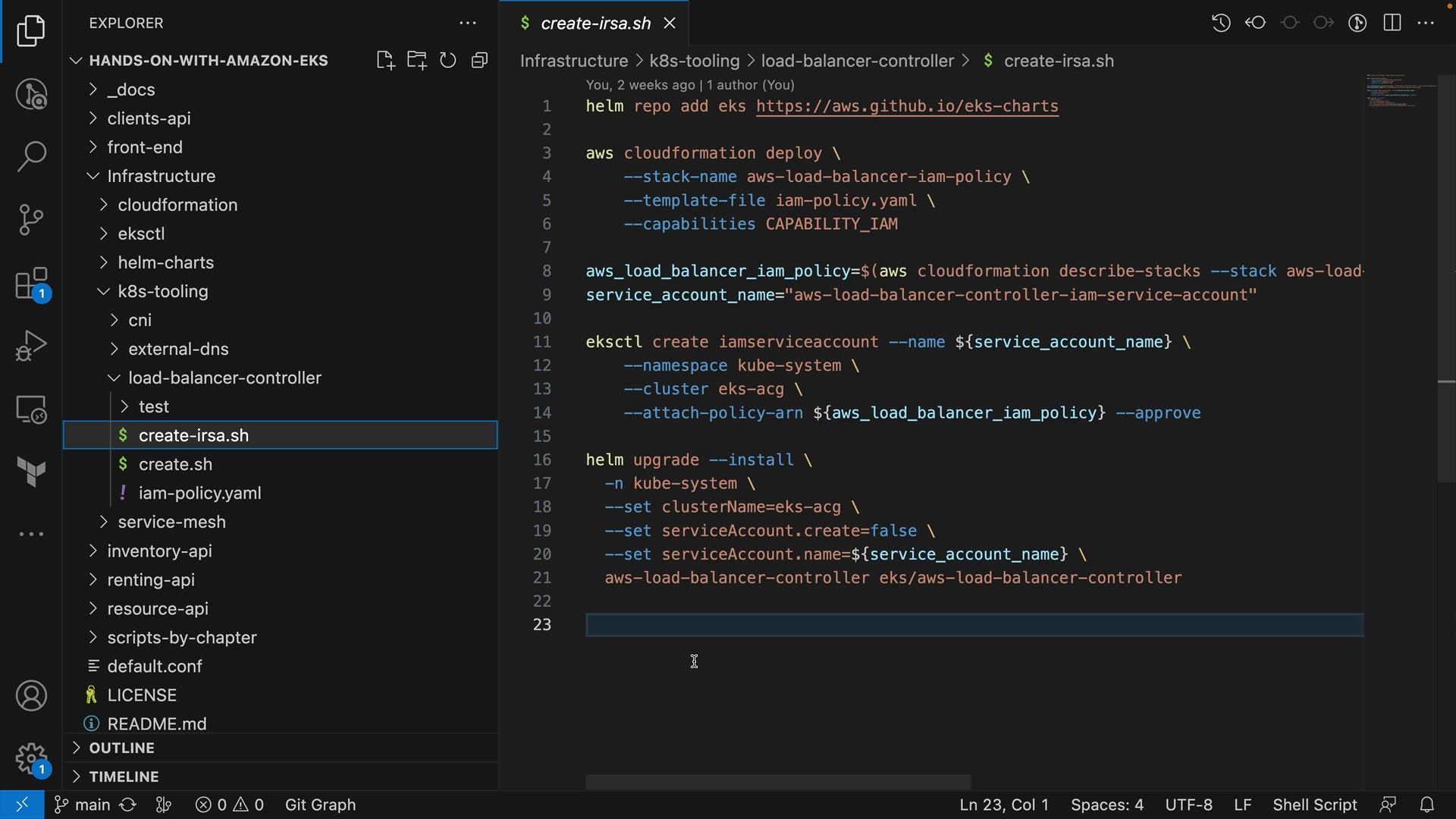Click New File icon in Explorer header

(385, 61)
